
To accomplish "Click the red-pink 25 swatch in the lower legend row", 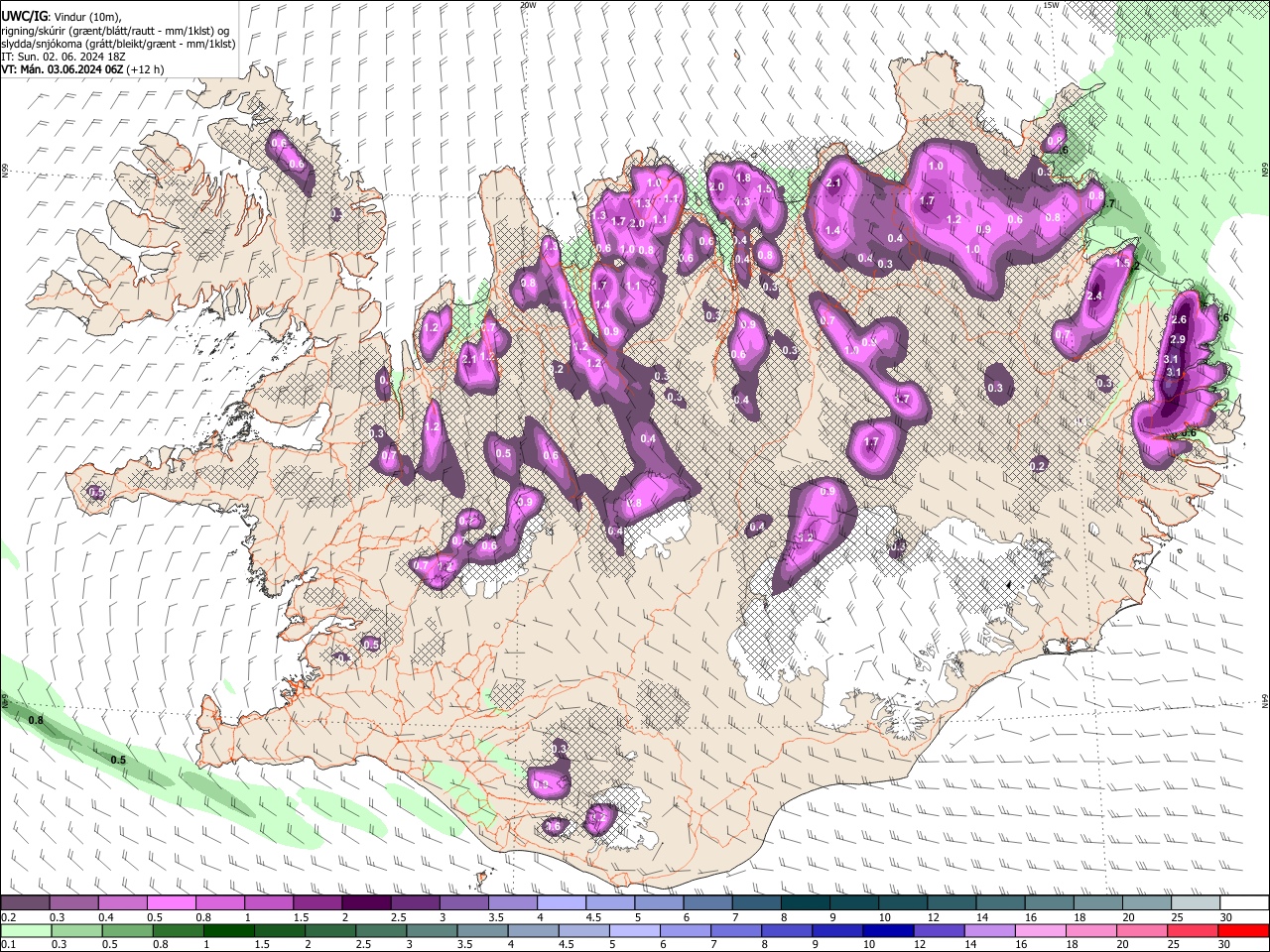I will click(1192, 930).
